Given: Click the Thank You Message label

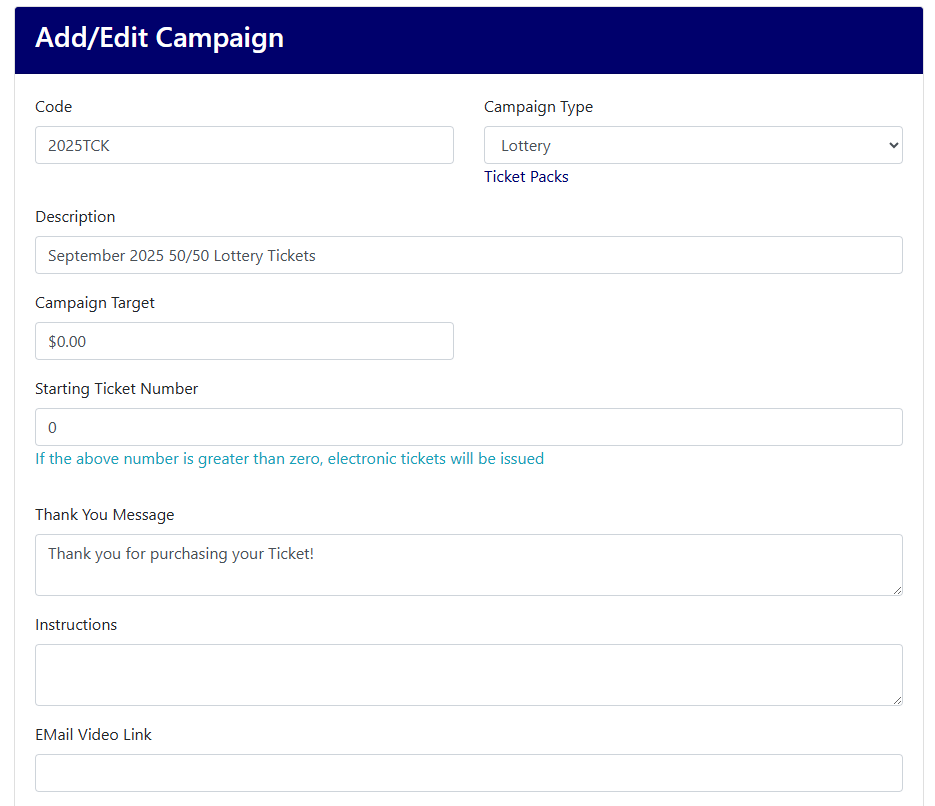Looking at the screenshot, I should point(104,514).
